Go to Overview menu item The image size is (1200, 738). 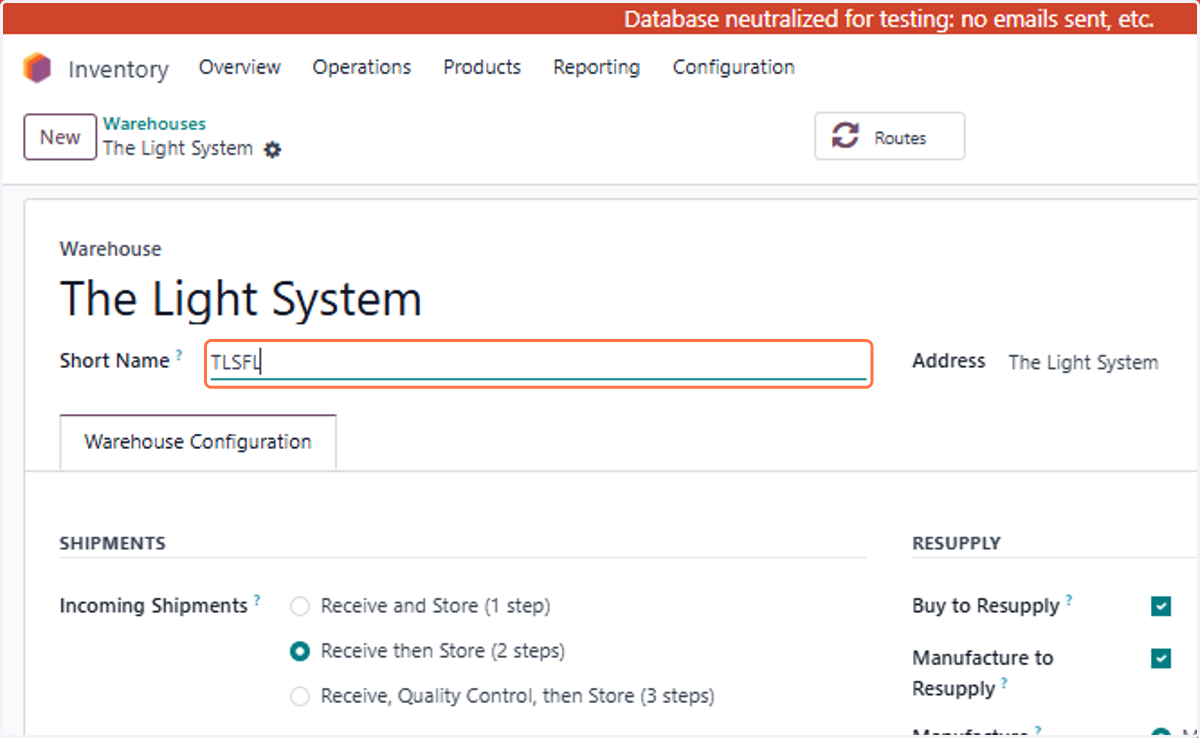(x=240, y=67)
